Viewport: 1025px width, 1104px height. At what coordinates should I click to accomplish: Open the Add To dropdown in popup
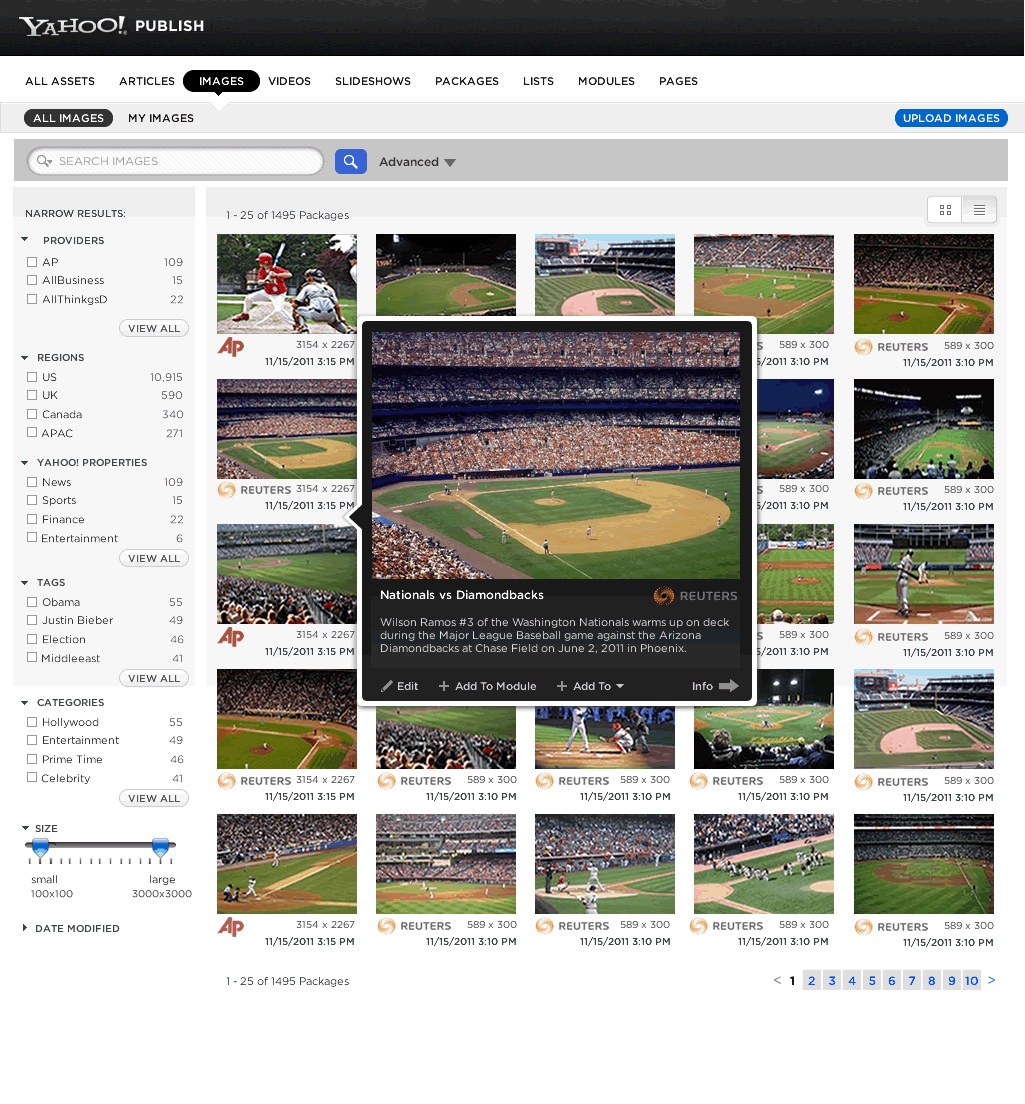(x=590, y=686)
